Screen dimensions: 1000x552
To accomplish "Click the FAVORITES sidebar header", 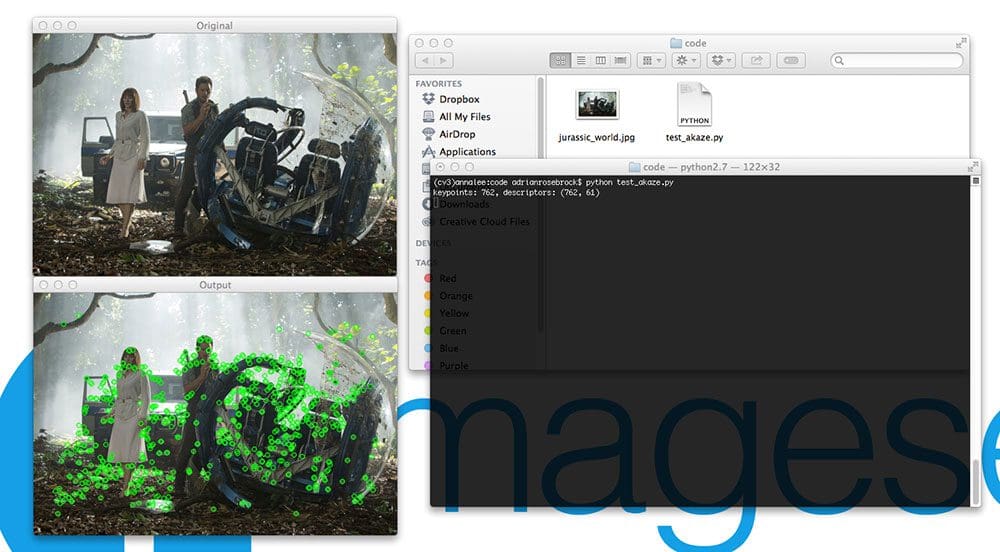I will pos(439,84).
